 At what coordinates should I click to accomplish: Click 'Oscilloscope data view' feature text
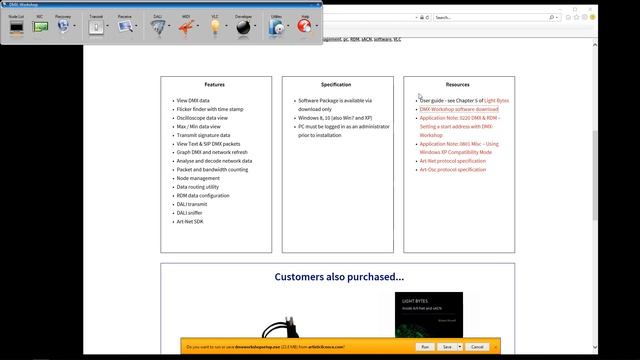202,118
